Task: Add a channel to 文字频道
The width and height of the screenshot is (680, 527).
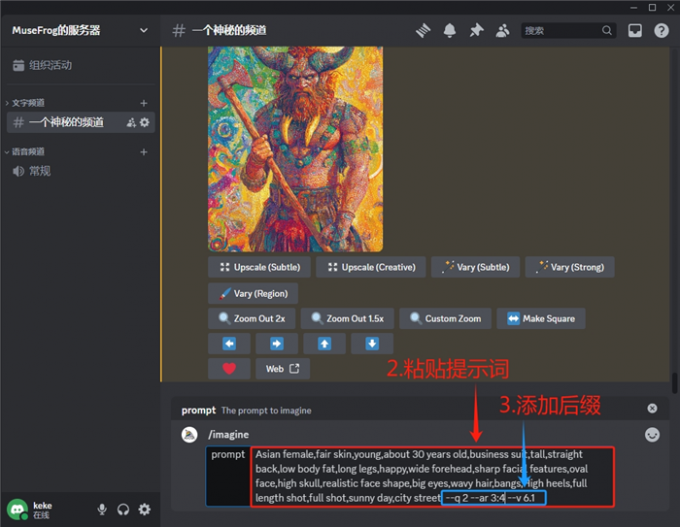Action: (144, 103)
